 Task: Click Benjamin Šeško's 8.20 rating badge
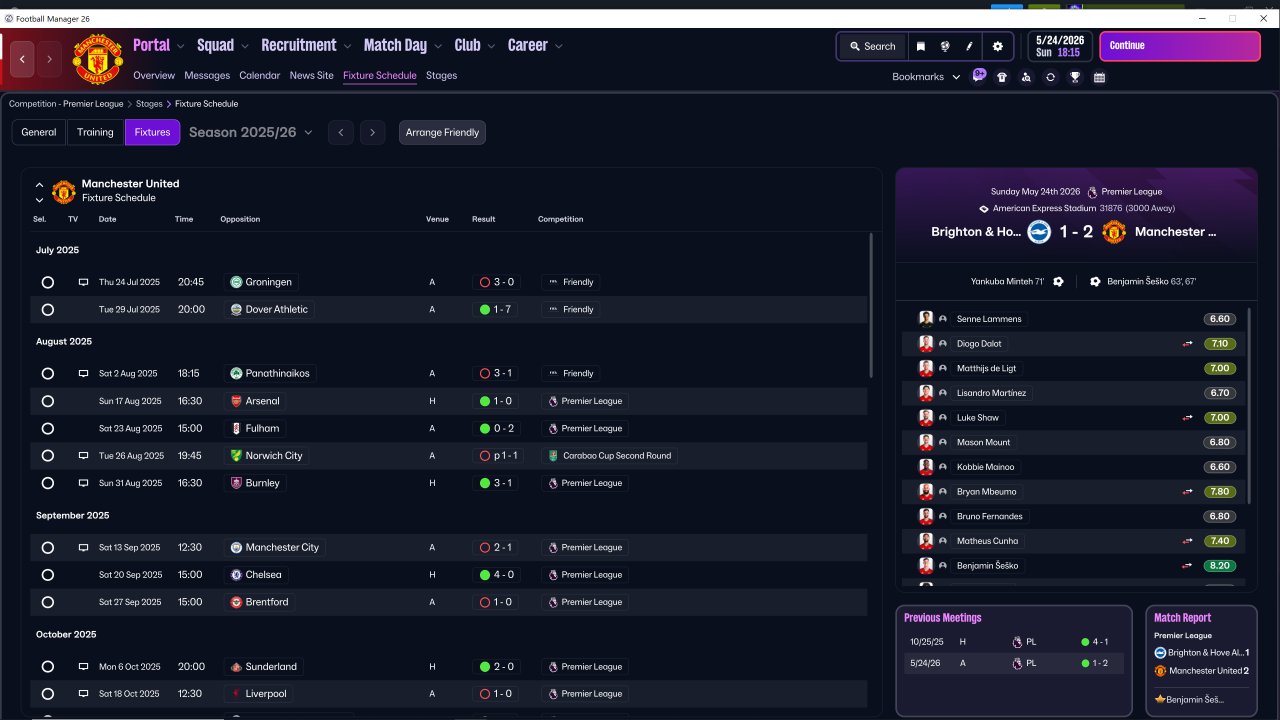1220,566
